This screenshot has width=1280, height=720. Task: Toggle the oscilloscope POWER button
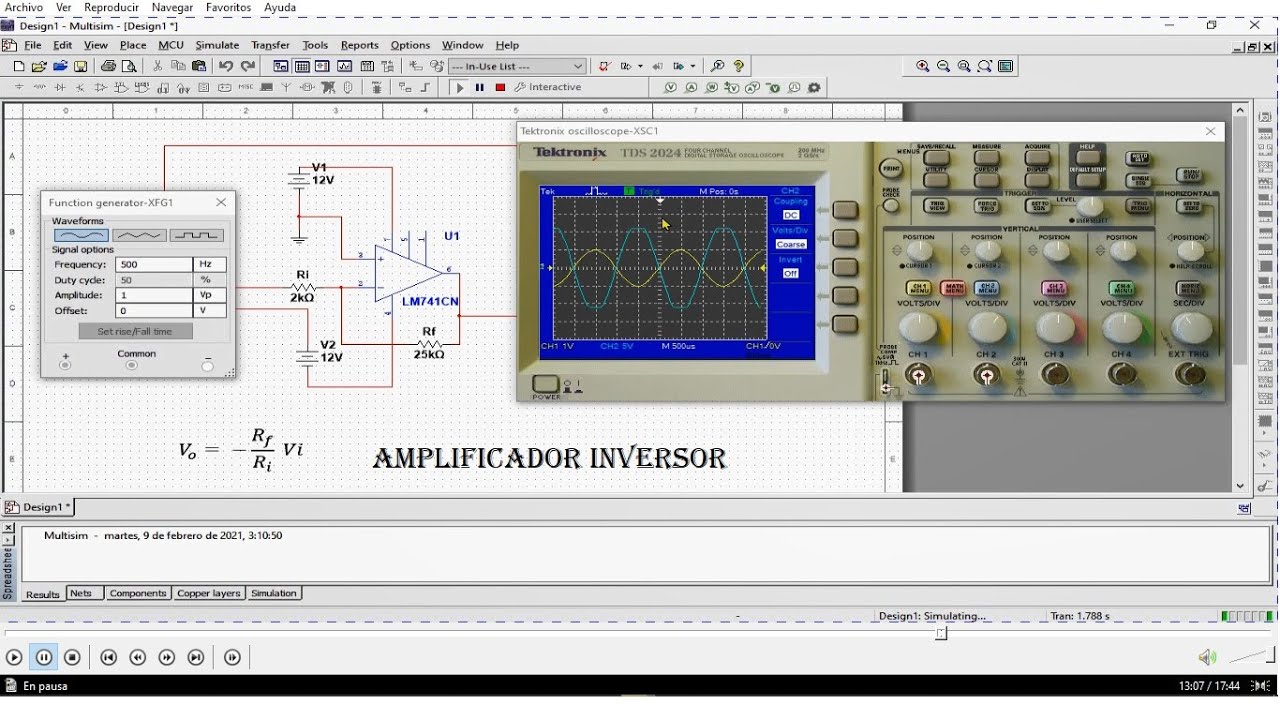[x=545, y=384]
